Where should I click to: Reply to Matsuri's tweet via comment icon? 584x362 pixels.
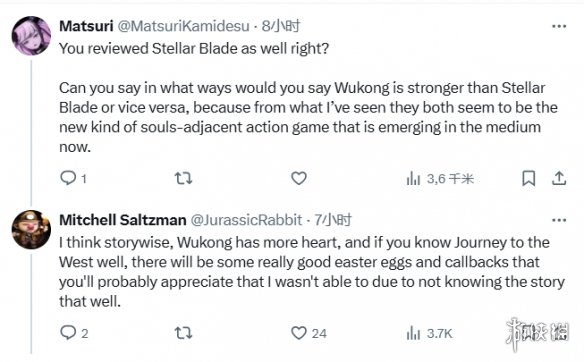(68, 178)
